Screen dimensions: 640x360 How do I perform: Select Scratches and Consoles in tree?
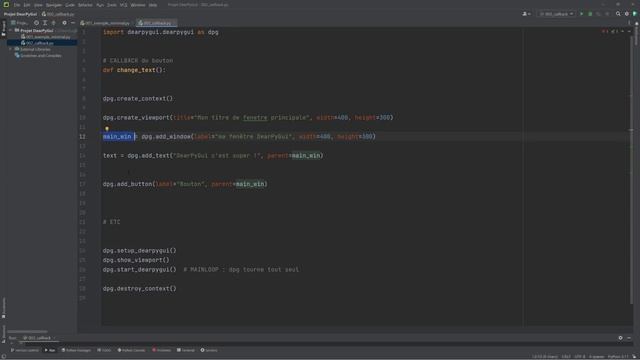(38, 56)
